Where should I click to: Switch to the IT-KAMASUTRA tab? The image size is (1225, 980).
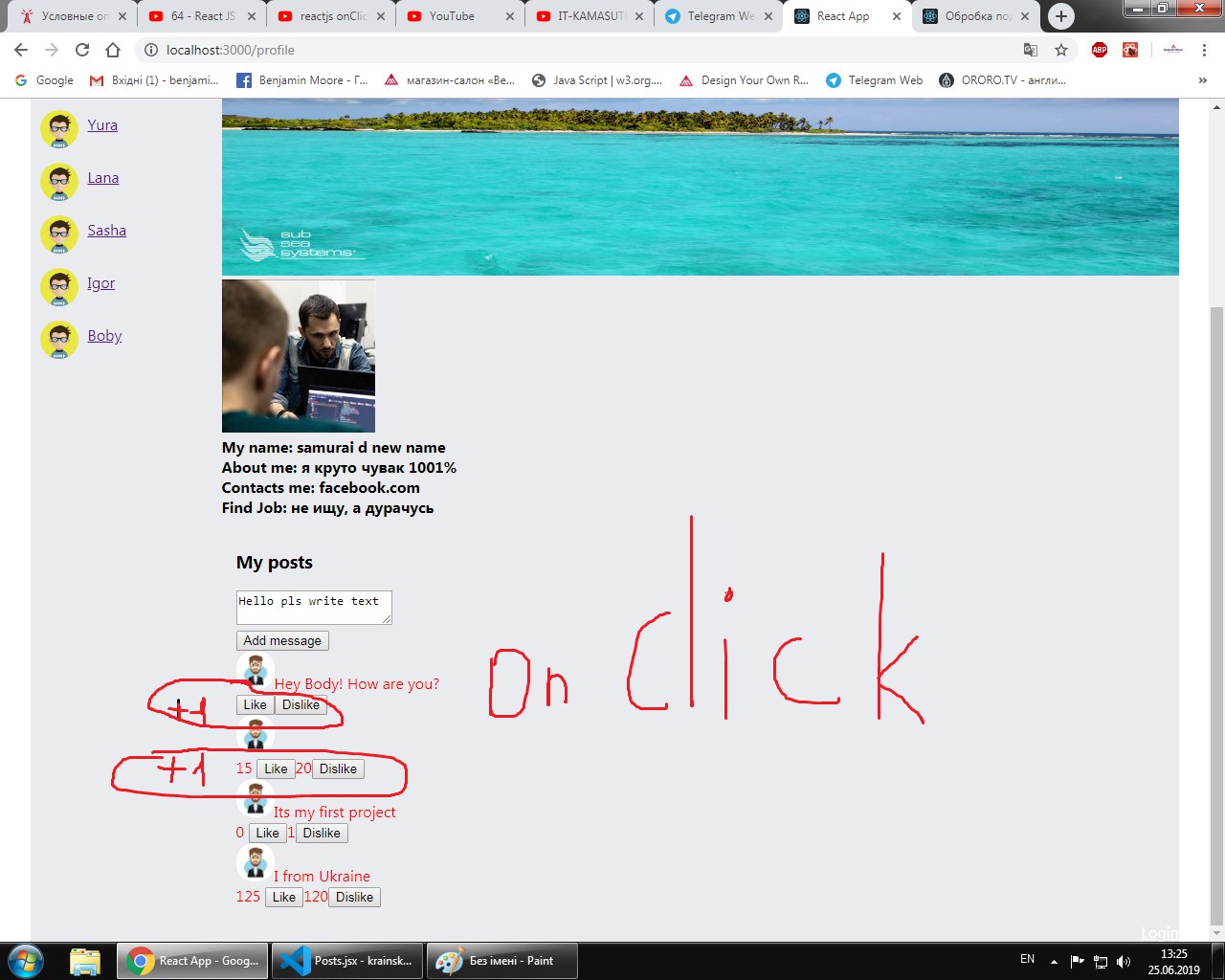point(589,16)
